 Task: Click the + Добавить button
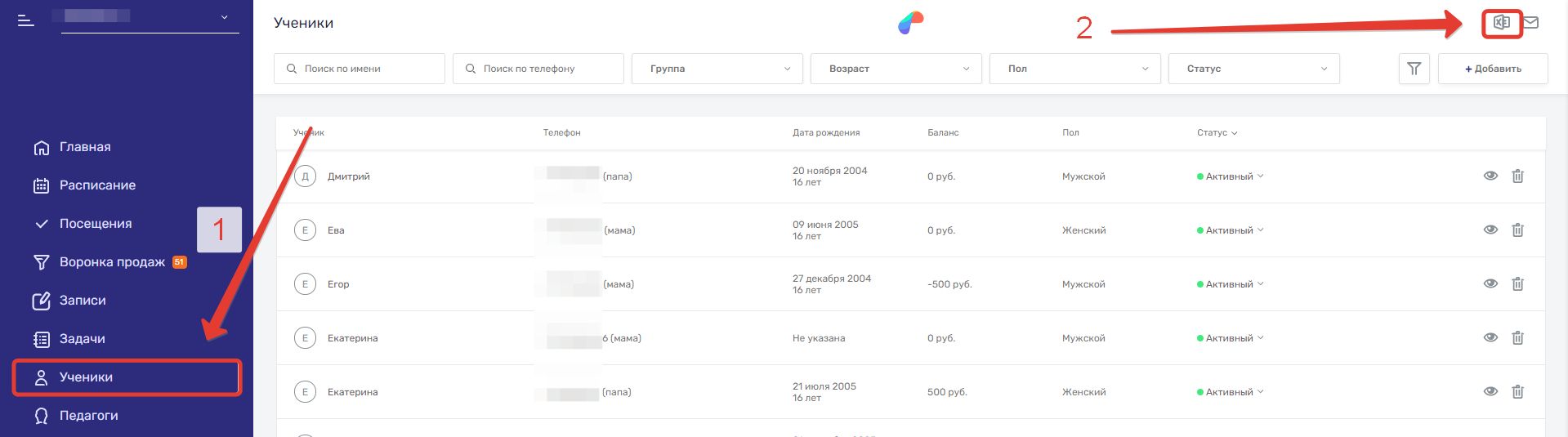coord(1493,69)
